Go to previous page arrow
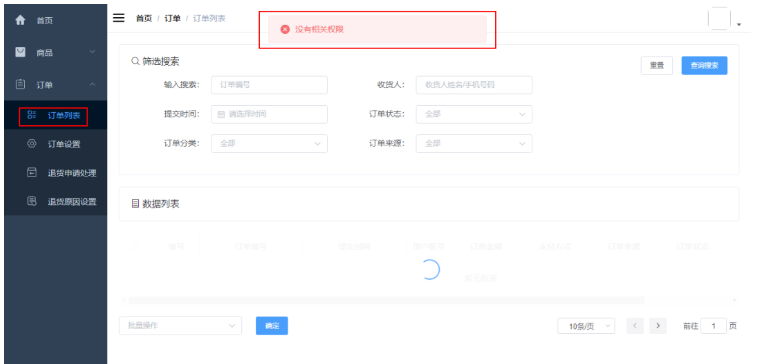Viewport: 760px width, 364px height. point(635,326)
